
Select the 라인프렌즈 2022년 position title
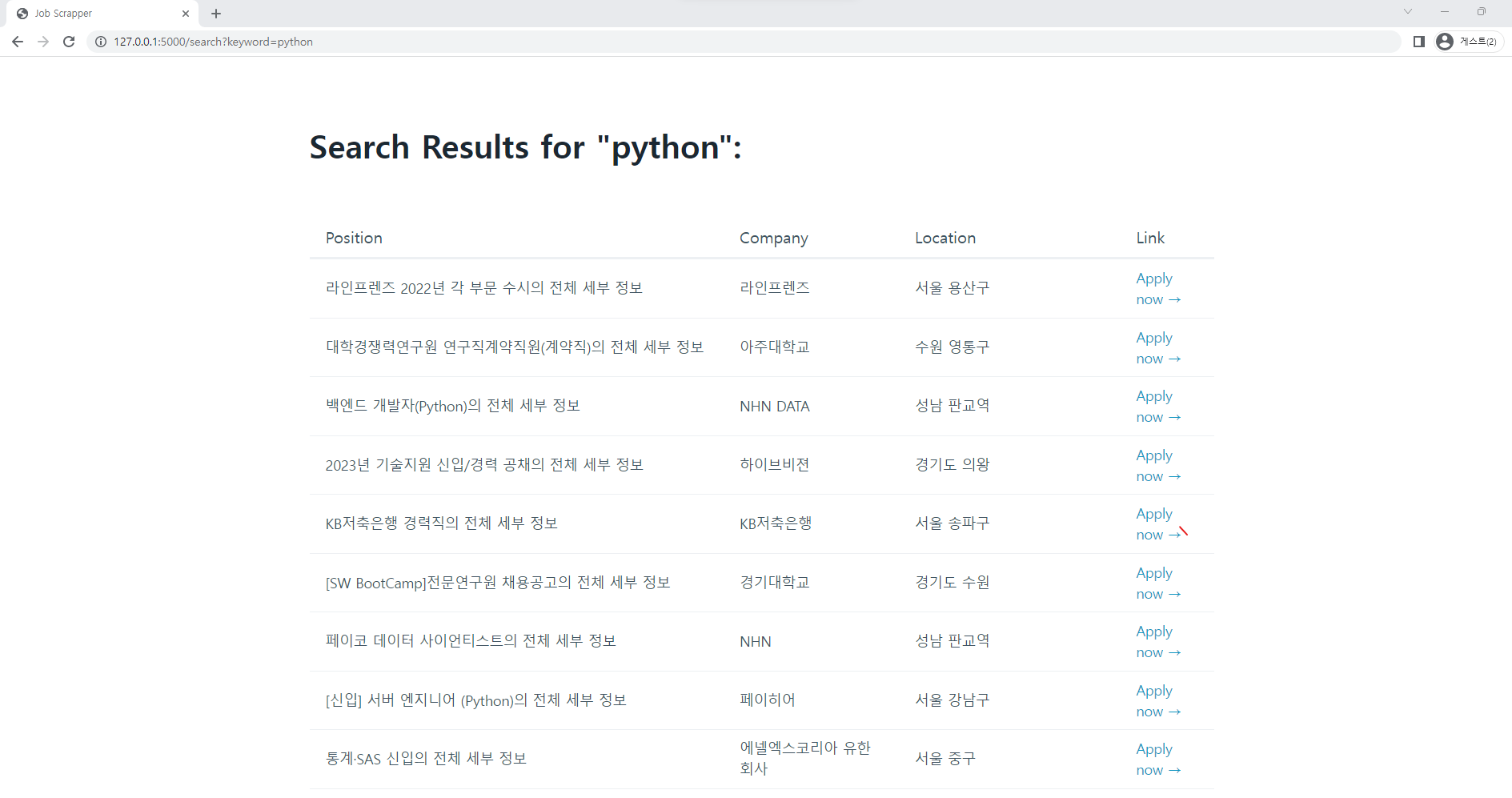(484, 288)
